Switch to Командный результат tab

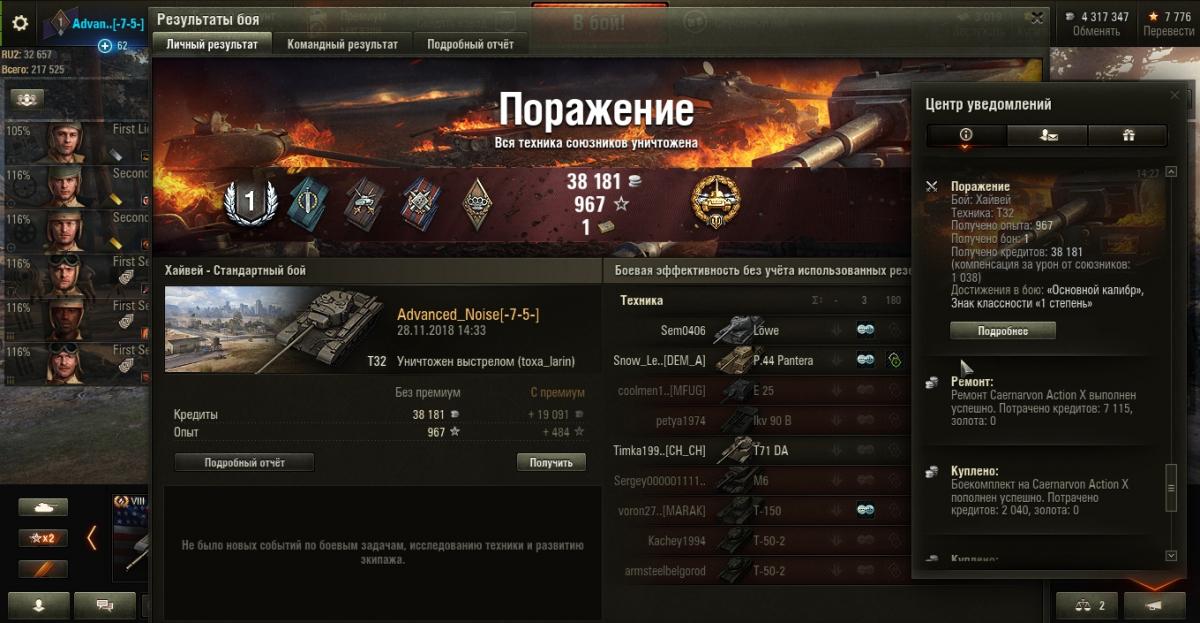342,44
